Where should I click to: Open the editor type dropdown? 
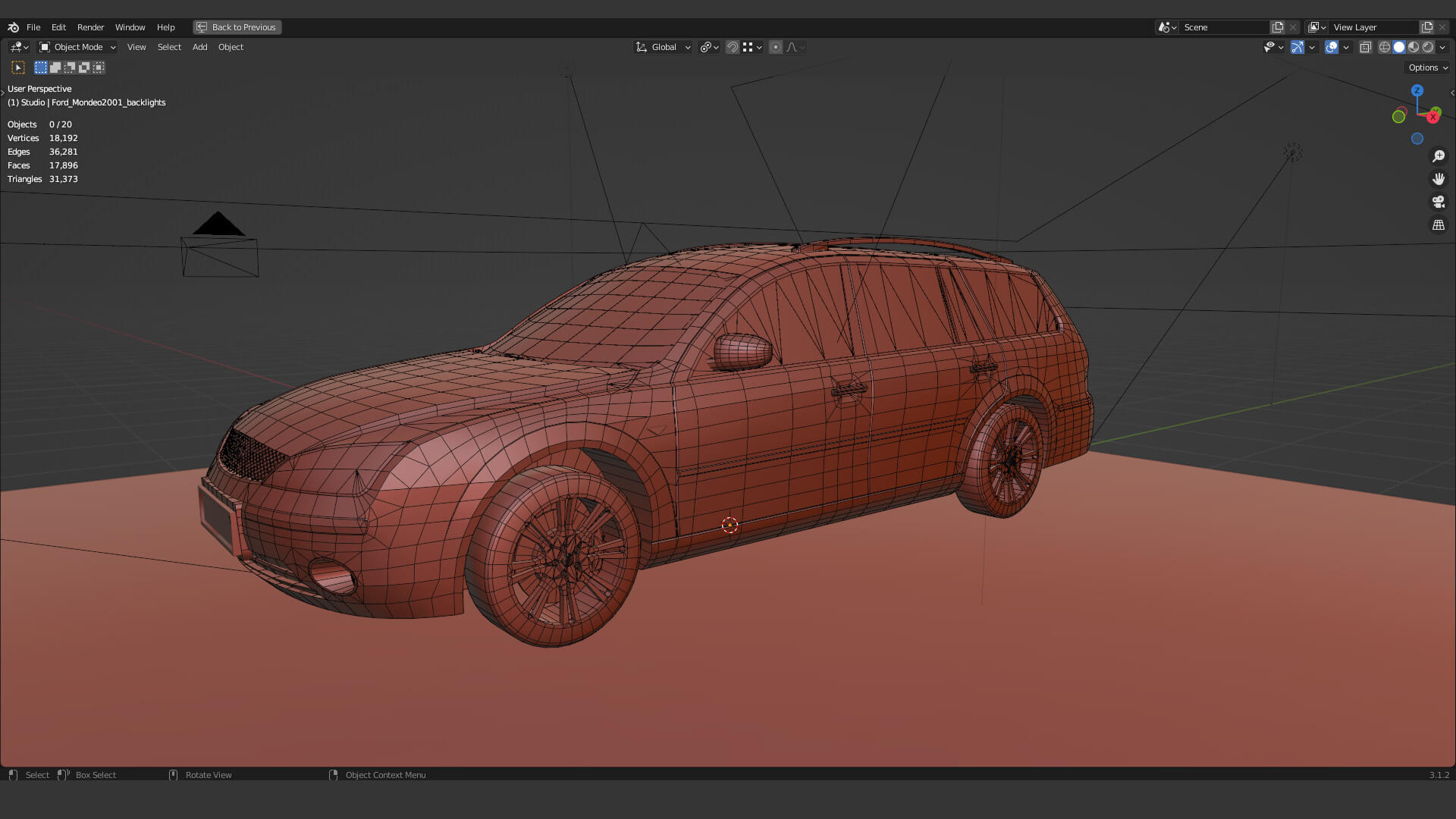pyautogui.click(x=19, y=47)
